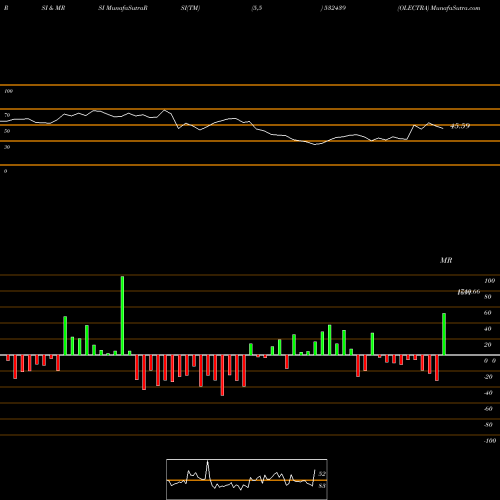Click the "SI(TM)" header label
Viewport: 500px width, 500px height.
190,8
